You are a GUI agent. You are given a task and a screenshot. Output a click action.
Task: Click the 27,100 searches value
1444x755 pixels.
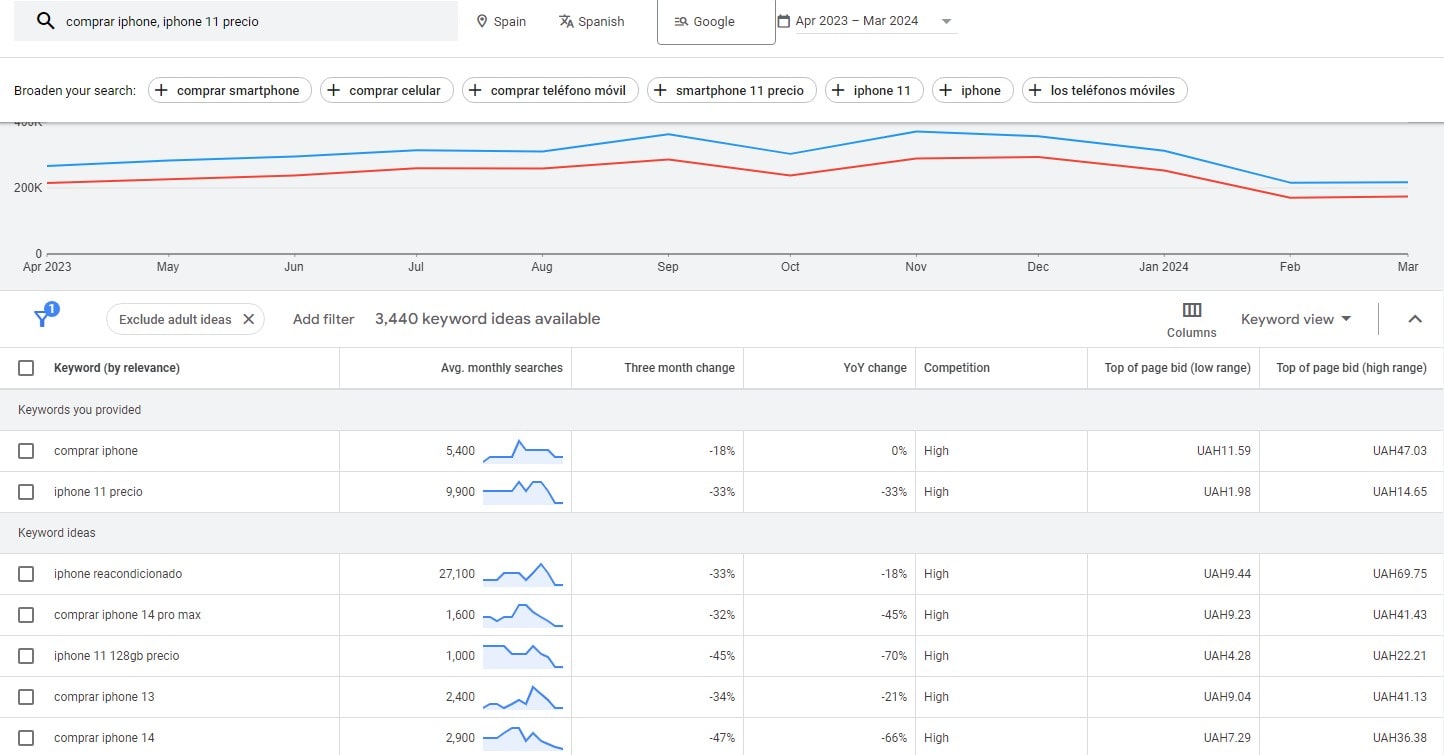coord(457,574)
